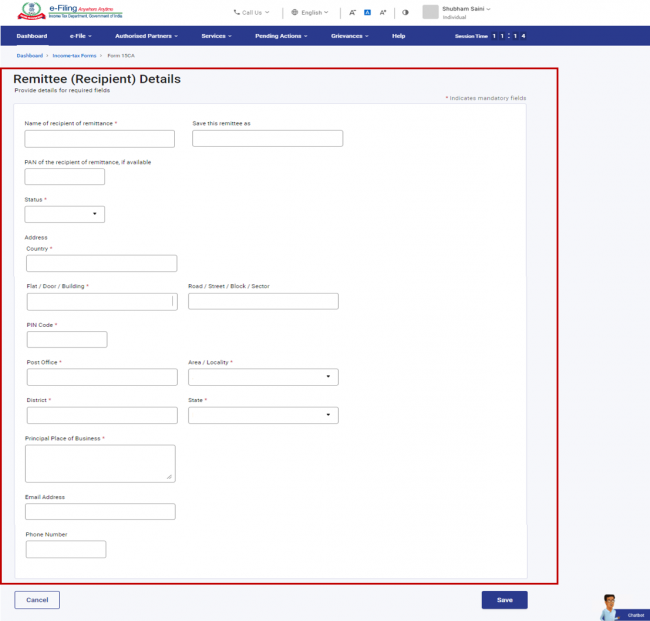This screenshot has width=650, height=621.
Task: Open the Help menu item
Action: click(398, 36)
